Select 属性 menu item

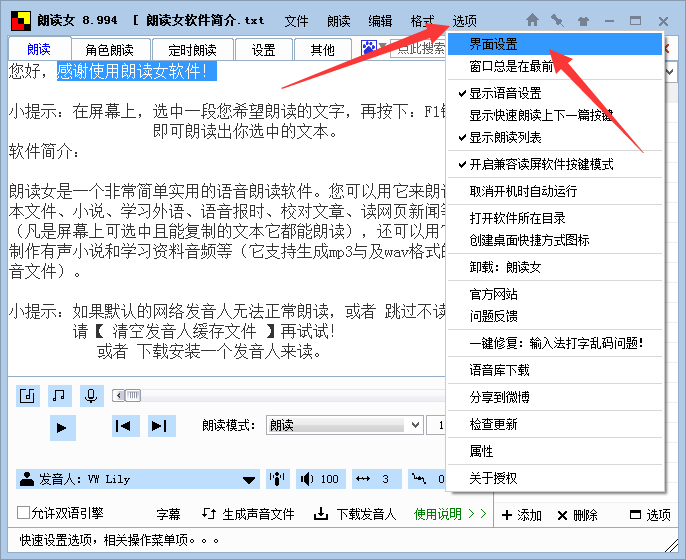pyautogui.click(x=555, y=451)
